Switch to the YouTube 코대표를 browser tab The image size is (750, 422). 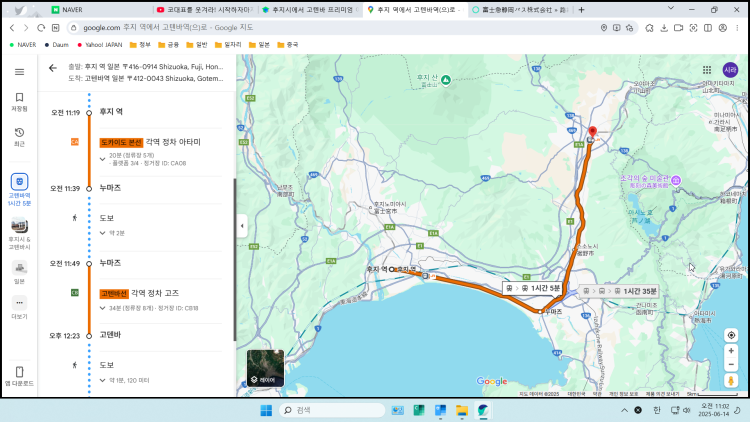coord(206,10)
